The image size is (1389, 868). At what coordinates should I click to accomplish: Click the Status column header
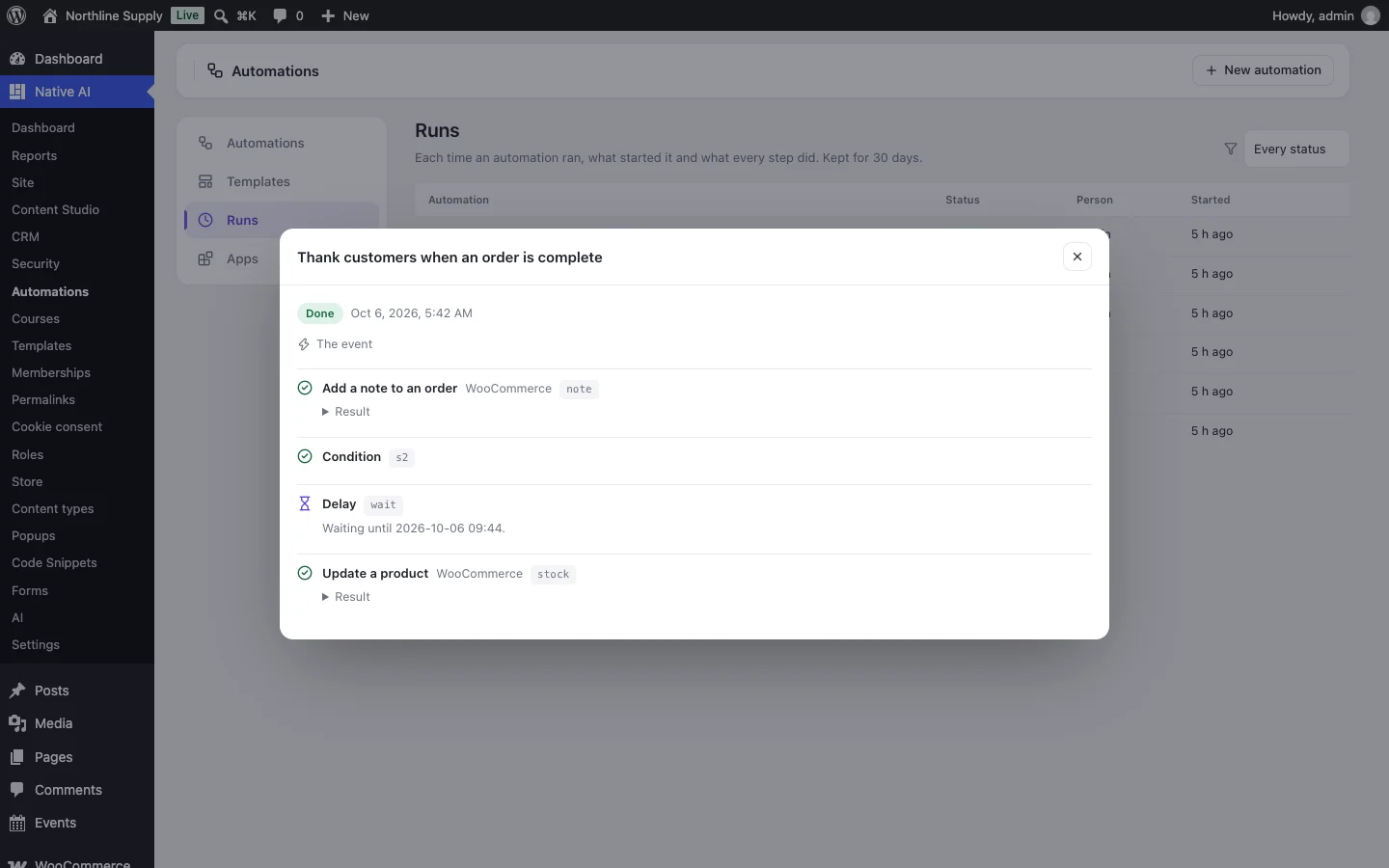tap(963, 200)
